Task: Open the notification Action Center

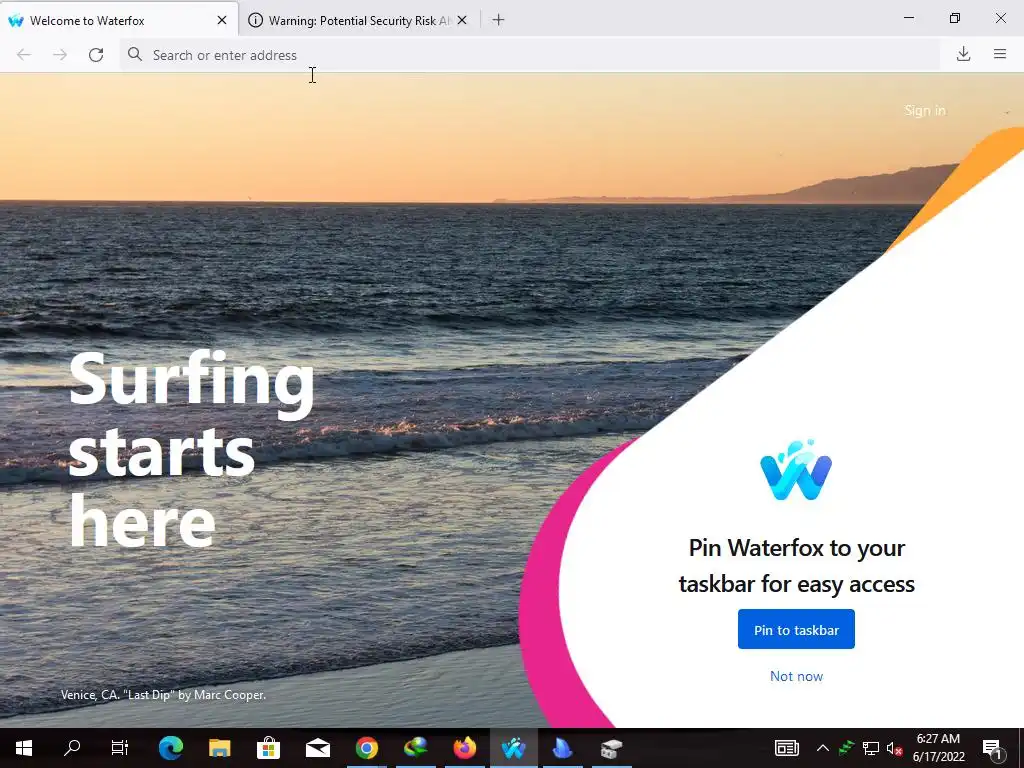Action: [x=993, y=748]
